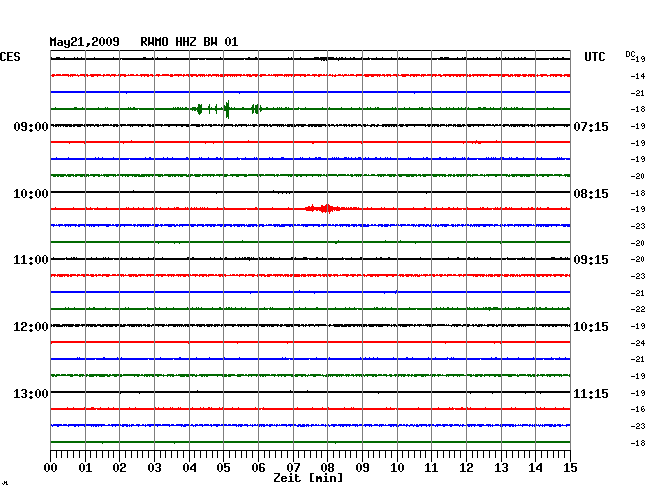This screenshot has width=650, height=494.
Task: Click minute label 07 on time axis
Action: tap(293, 468)
